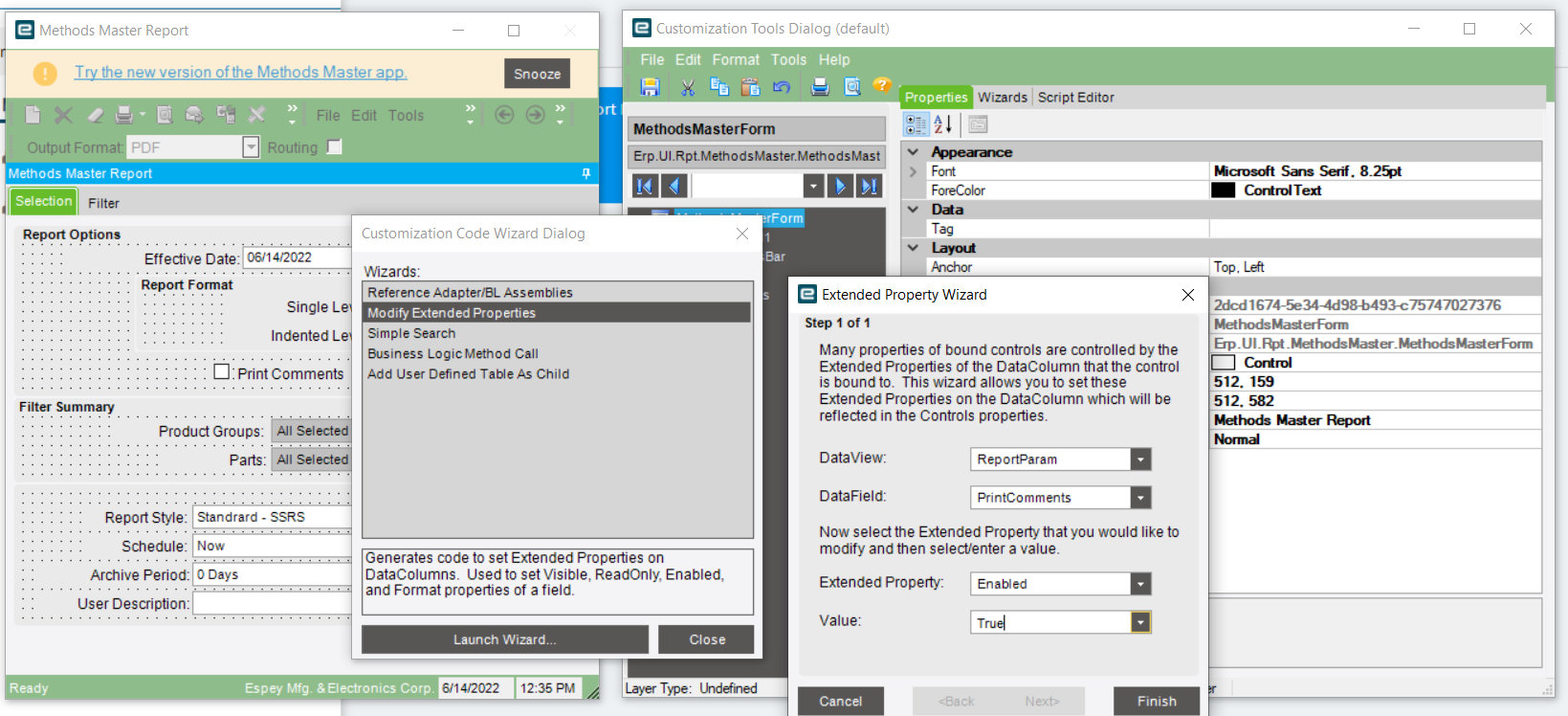Select the Selection tab in Methods Master Report

(x=43, y=201)
